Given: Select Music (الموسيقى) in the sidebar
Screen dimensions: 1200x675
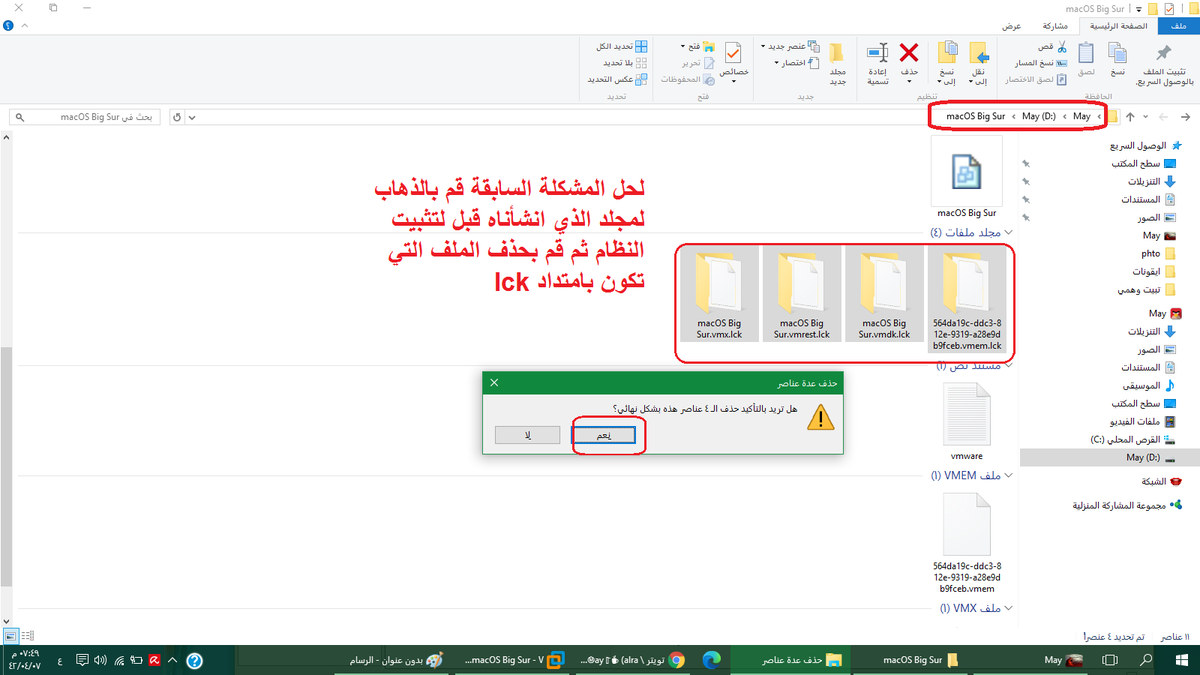Looking at the screenshot, I should coord(1148,385).
